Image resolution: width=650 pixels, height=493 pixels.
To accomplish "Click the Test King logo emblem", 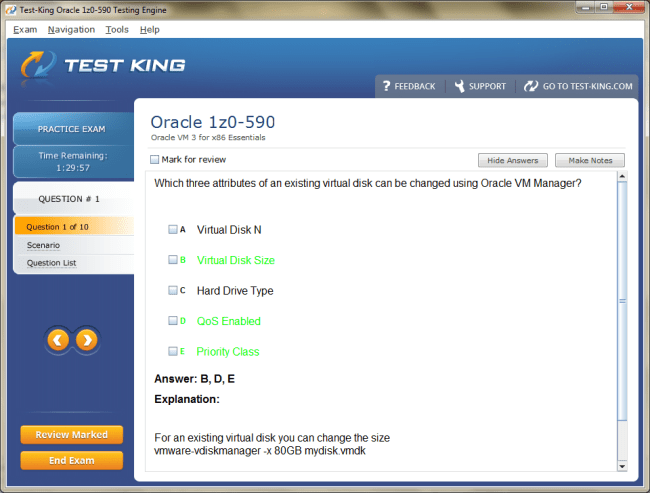I will [39, 65].
